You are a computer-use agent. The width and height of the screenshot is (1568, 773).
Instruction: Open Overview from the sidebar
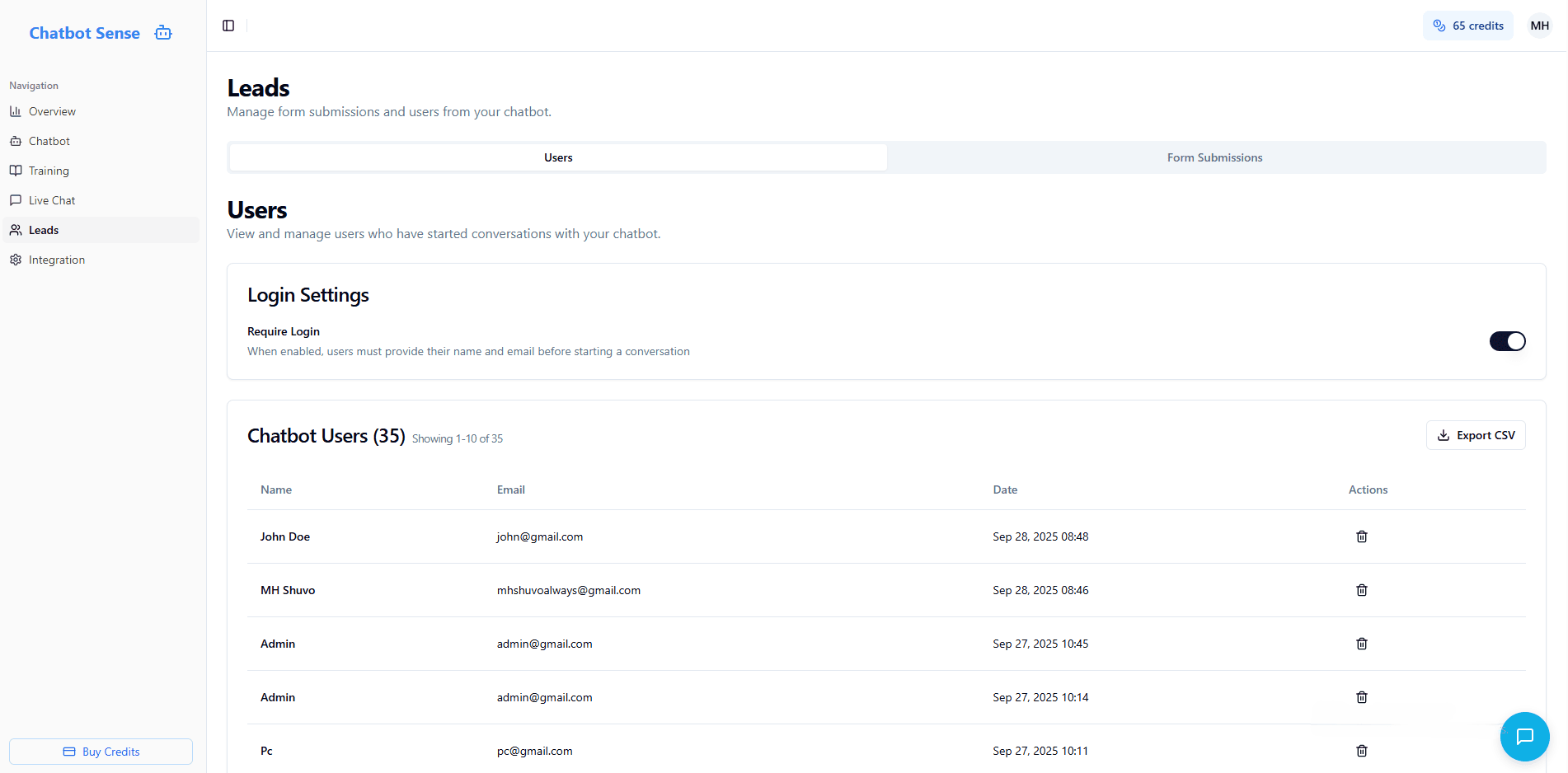click(x=51, y=111)
